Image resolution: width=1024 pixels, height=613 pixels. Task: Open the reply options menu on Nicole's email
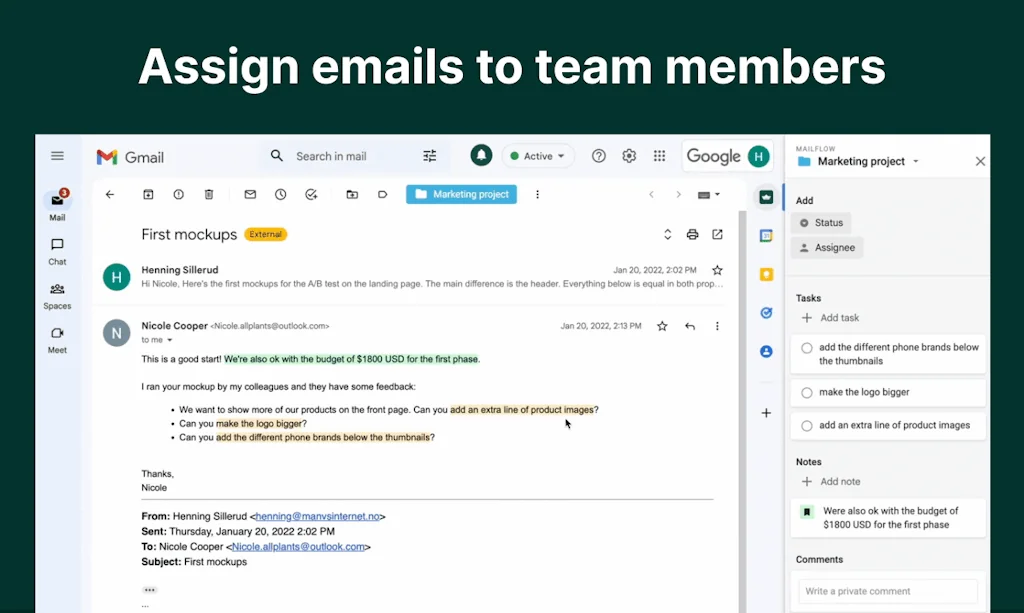click(717, 326)
